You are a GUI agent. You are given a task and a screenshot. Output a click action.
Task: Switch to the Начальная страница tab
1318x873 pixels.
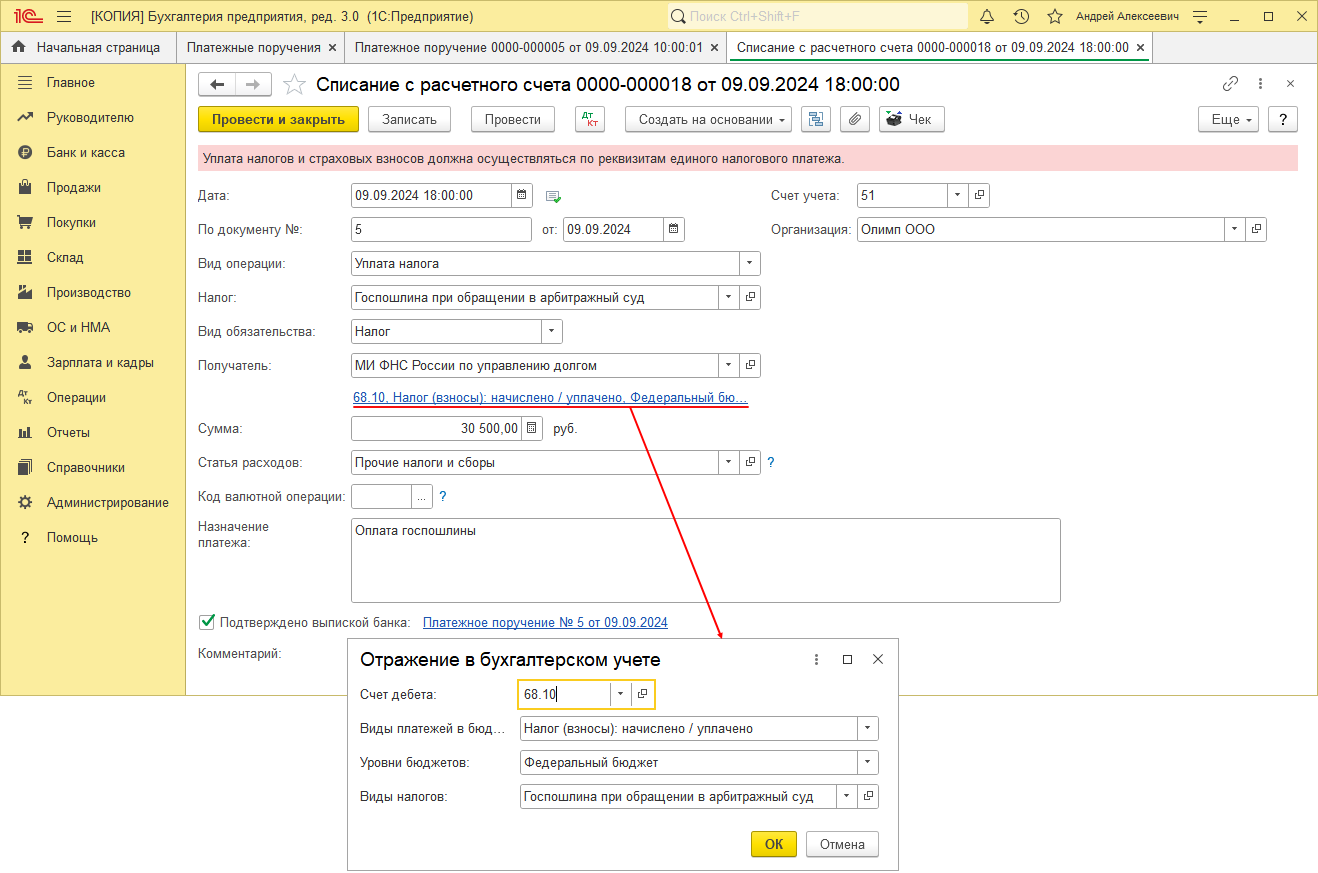(87, 47)
